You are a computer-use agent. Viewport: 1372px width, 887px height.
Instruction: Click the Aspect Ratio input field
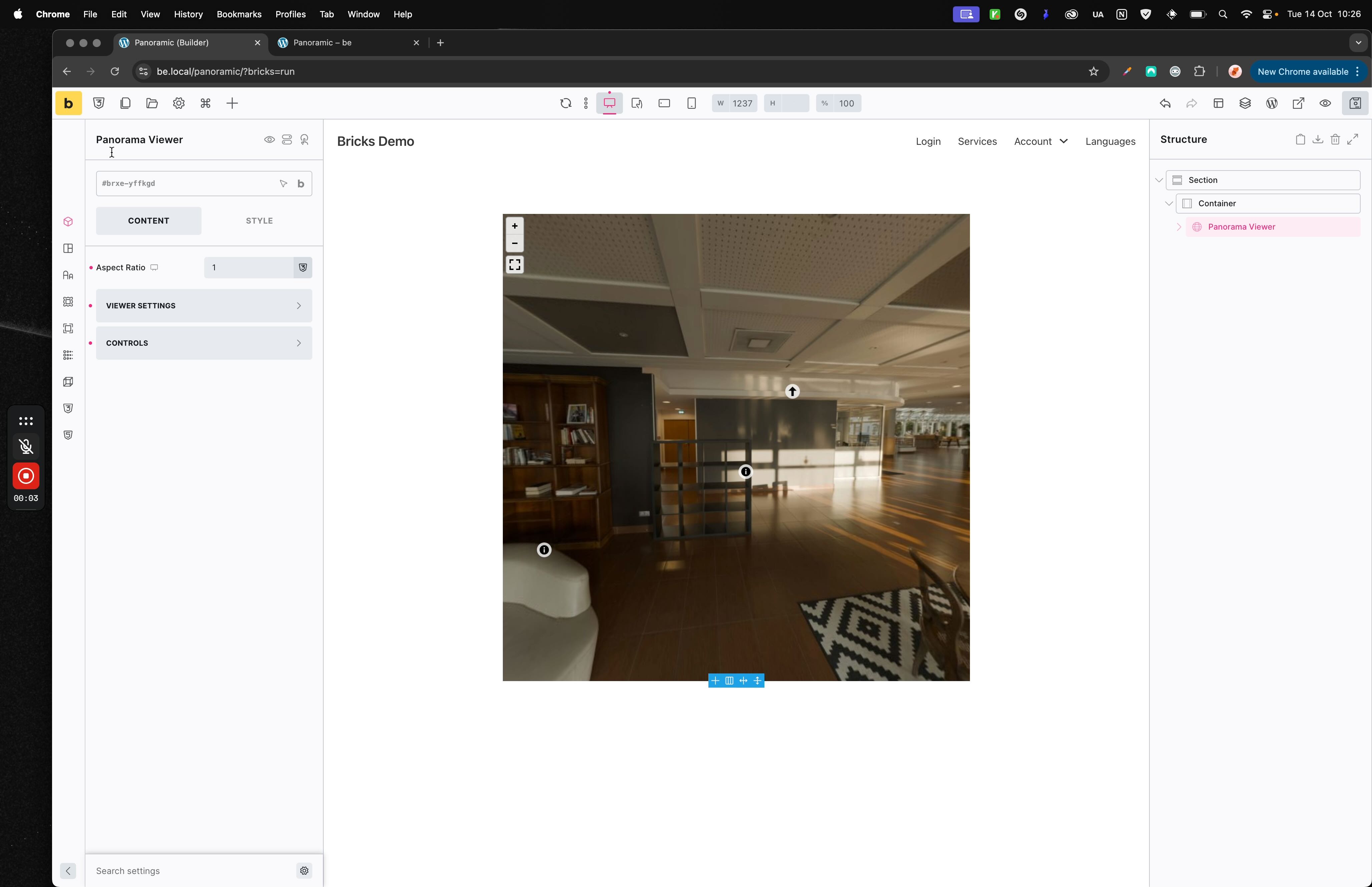point(249,268)
